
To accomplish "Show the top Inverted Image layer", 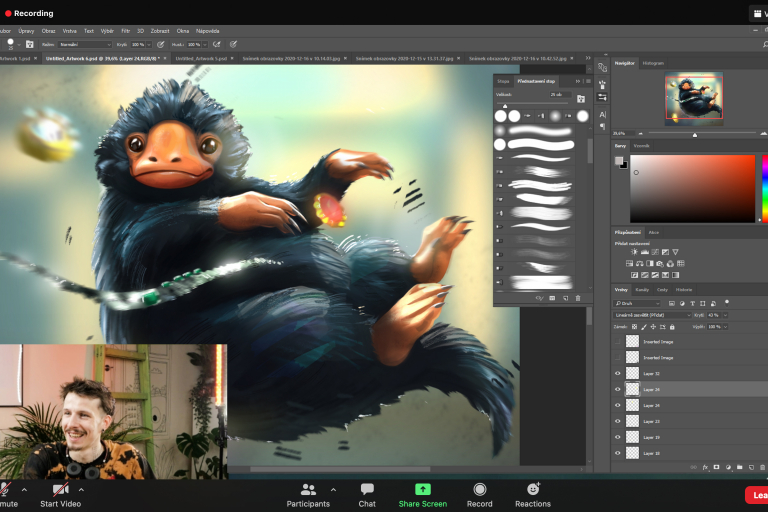I will click(x=618, y=341).
